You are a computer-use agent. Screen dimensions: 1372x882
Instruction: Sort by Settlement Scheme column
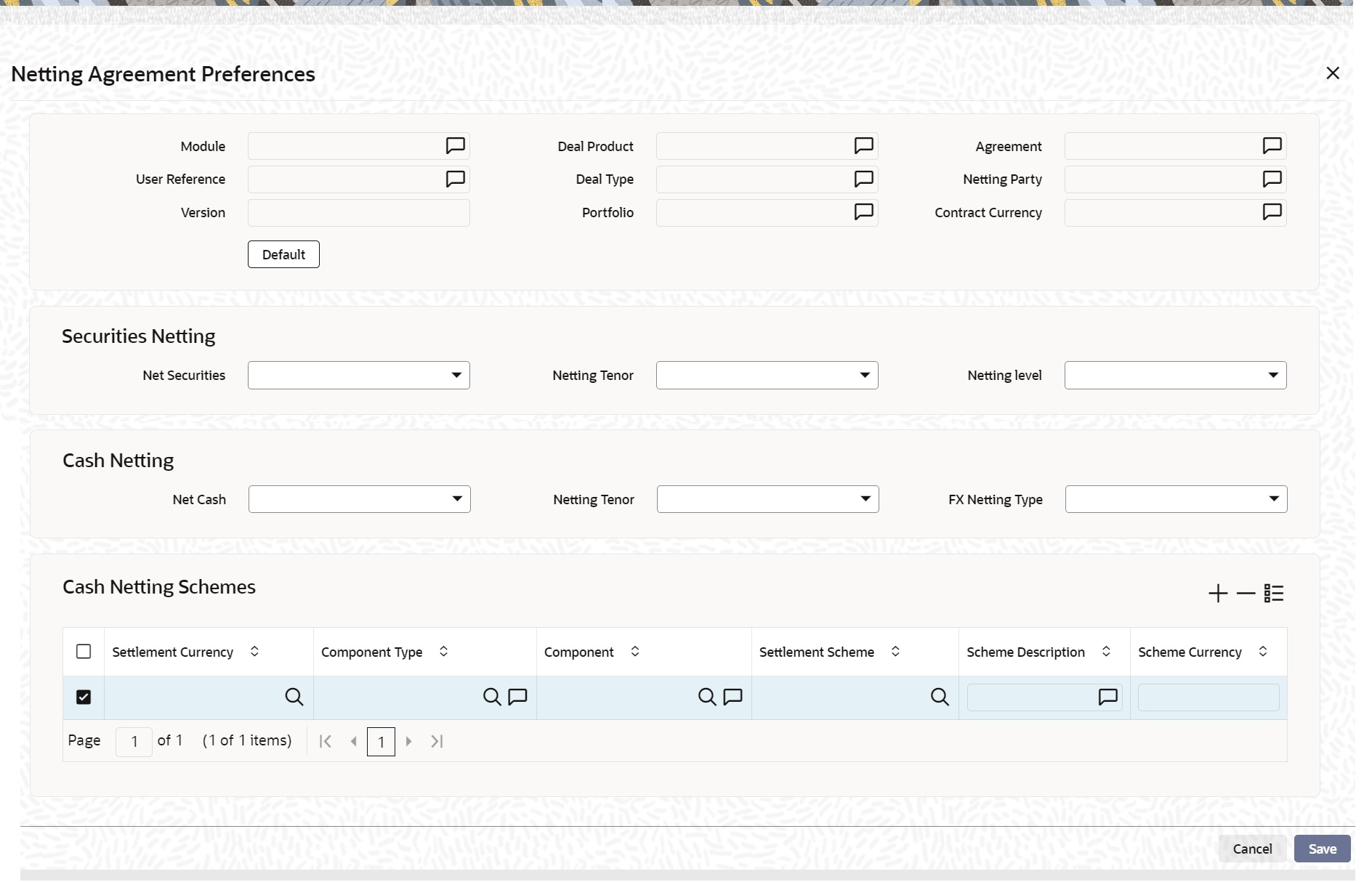pyautogui.click(x=895, y=652)
